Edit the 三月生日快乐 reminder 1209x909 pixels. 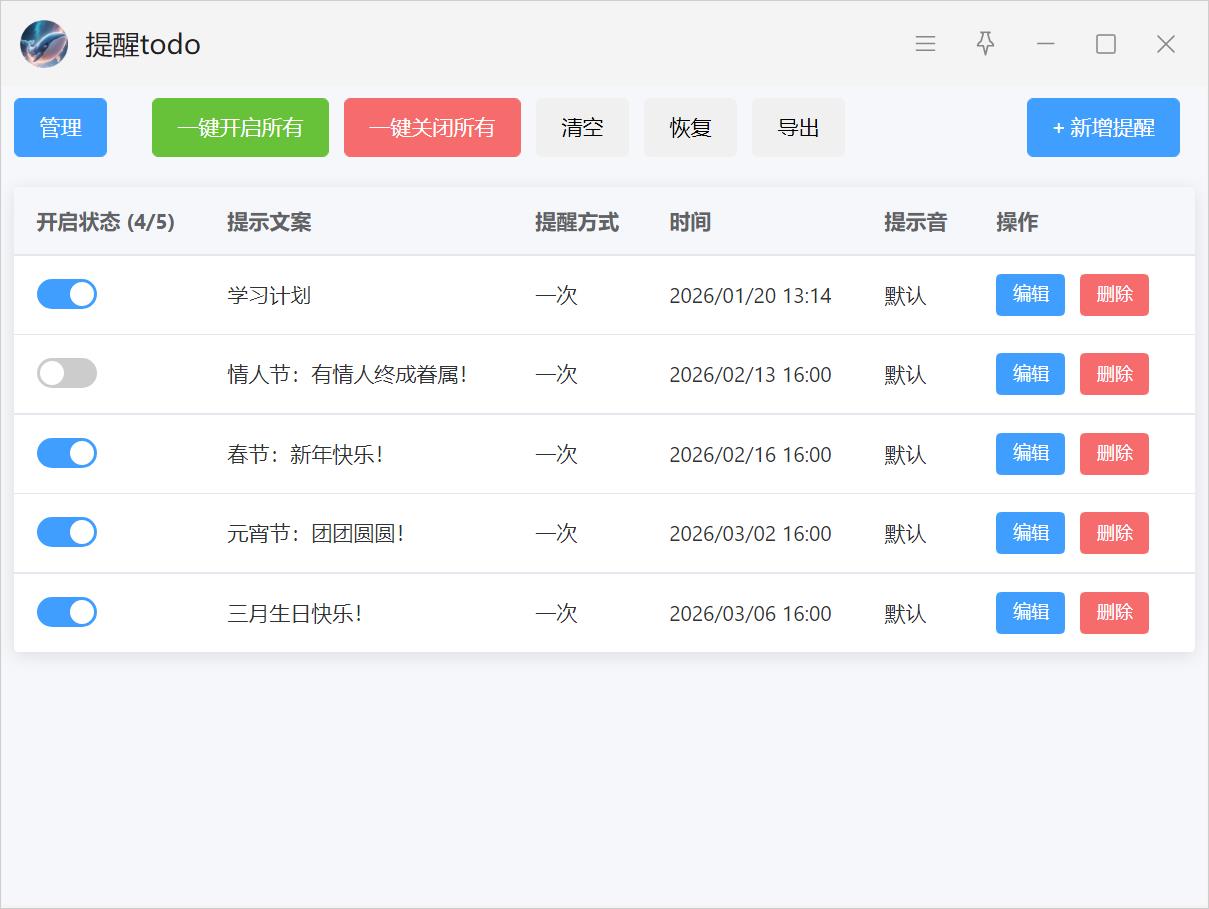1030,613
